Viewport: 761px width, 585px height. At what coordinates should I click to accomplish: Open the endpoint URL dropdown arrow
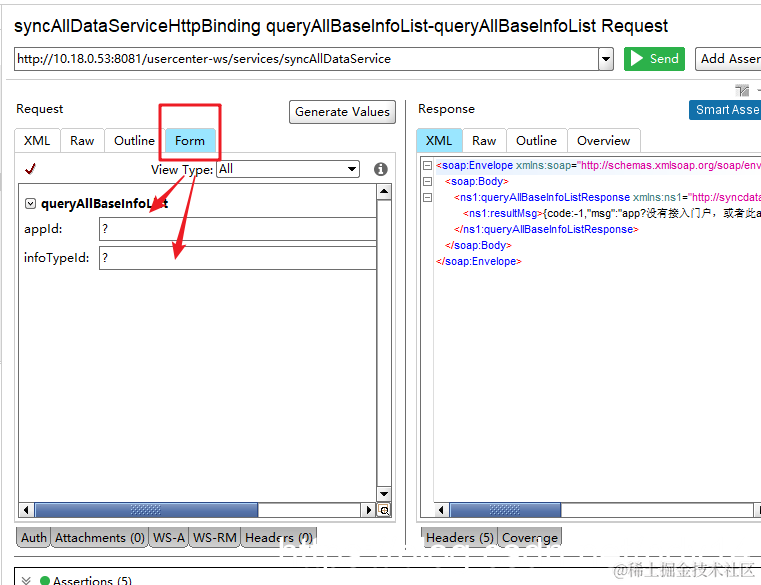pos(605,59)
